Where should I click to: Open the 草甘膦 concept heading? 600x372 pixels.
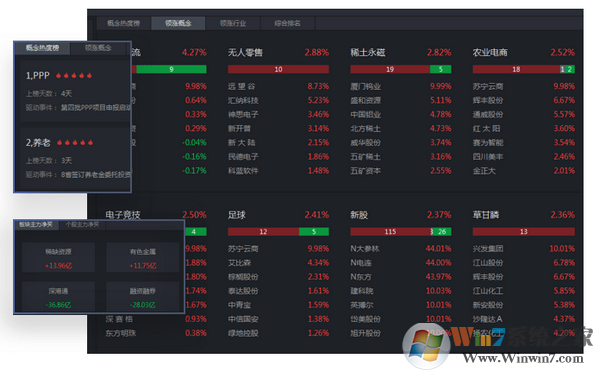click(486, 215)
